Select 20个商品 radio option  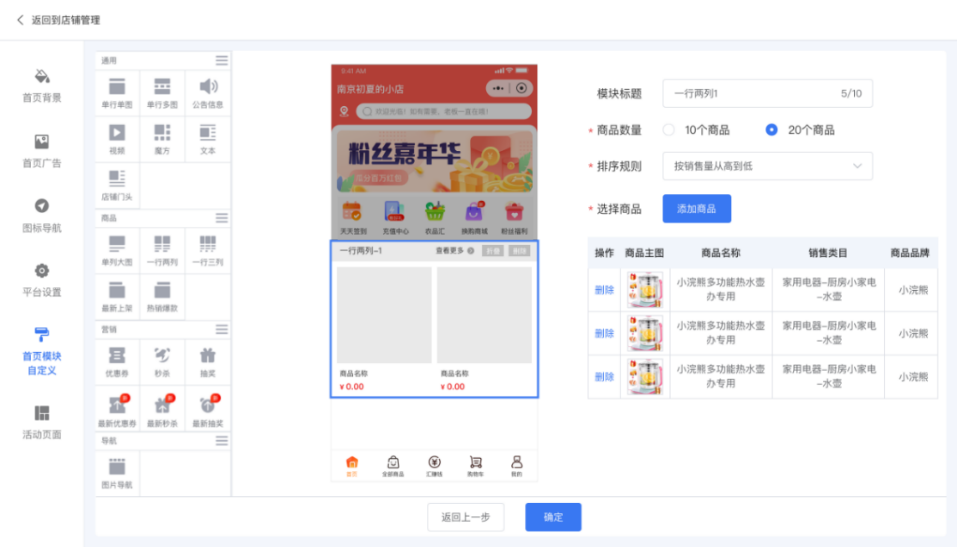[771, 130]
